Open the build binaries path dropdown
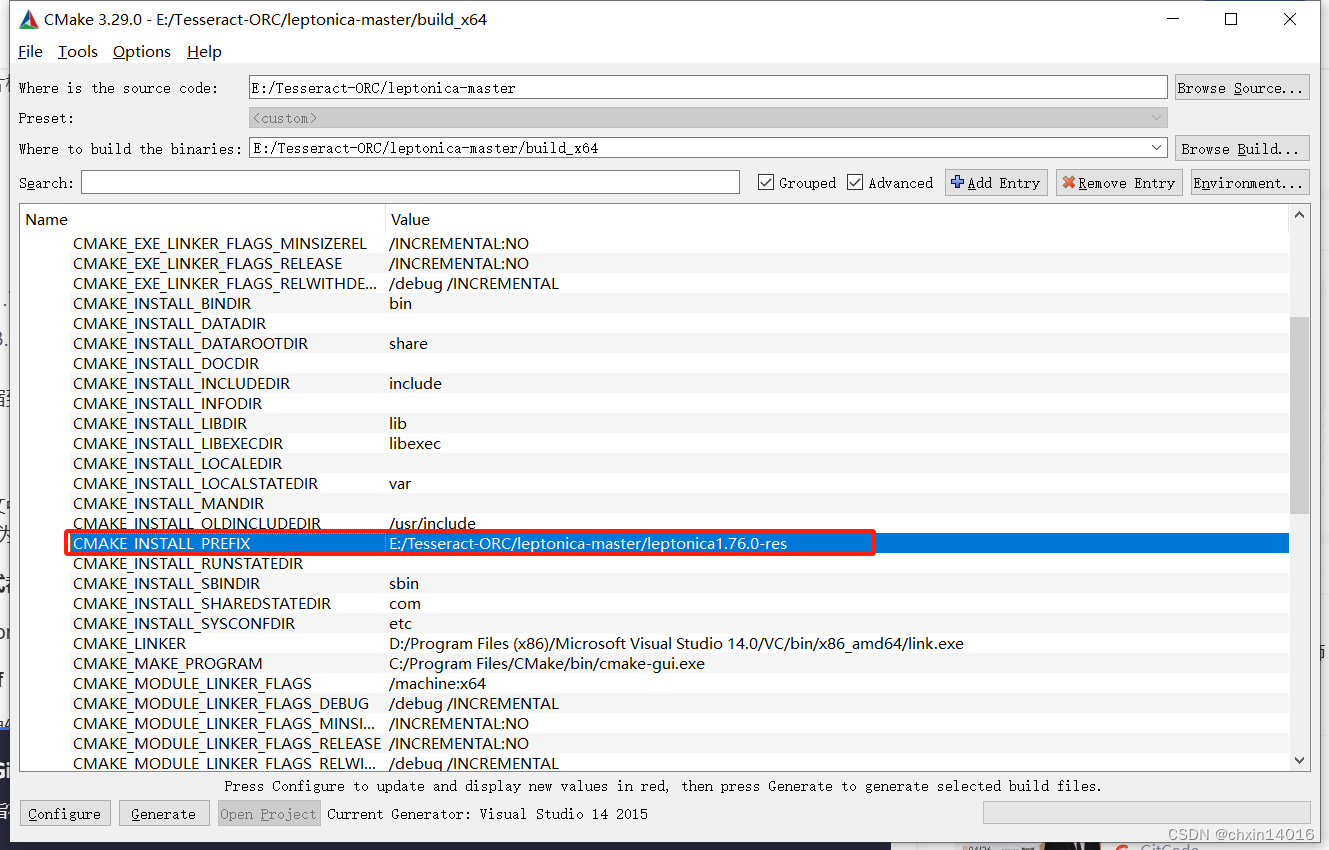Image resolution: width=1329 pixels, height=850 pixels. [1157, 148]
